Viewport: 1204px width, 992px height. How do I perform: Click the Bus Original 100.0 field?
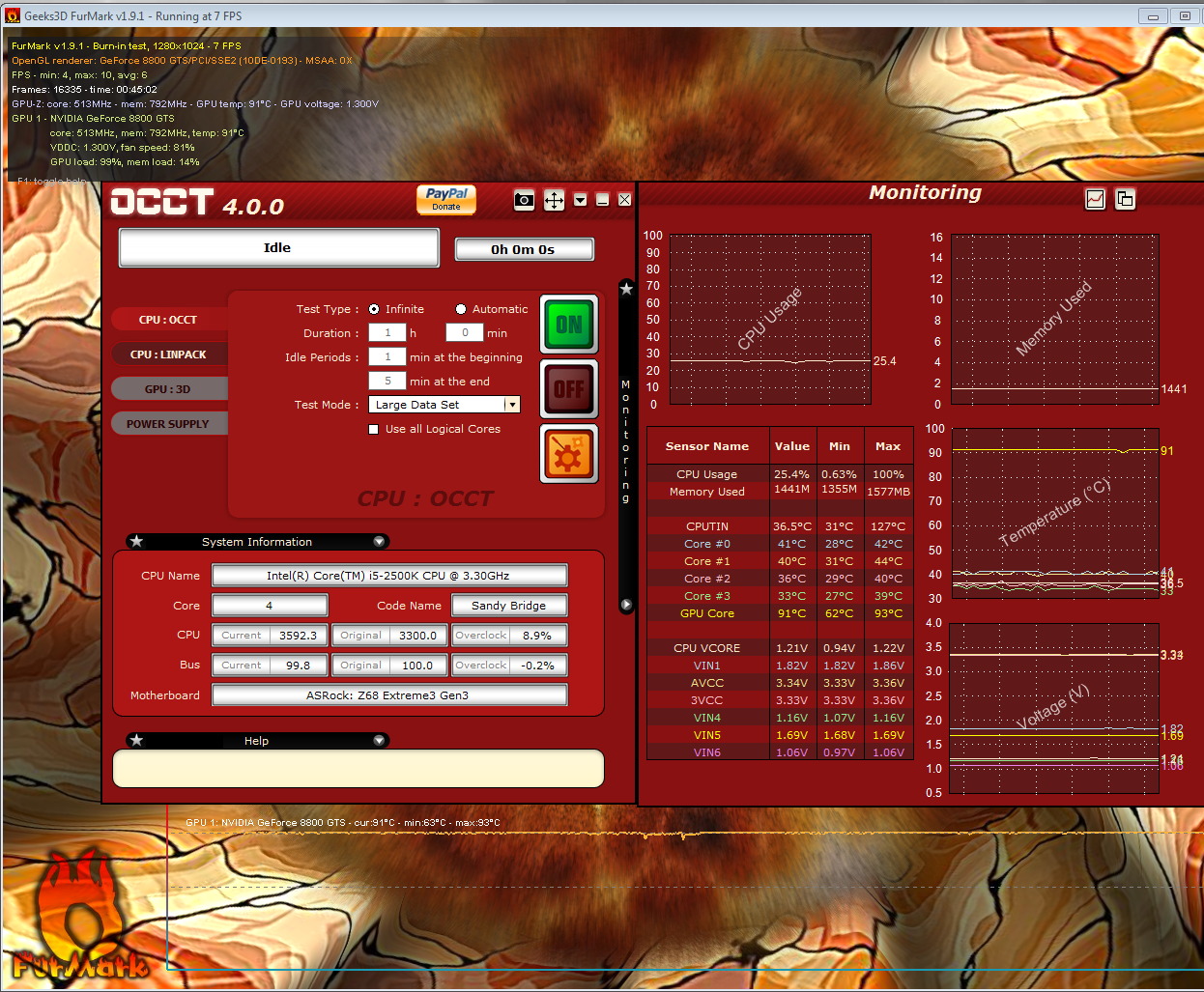[389, 666]
